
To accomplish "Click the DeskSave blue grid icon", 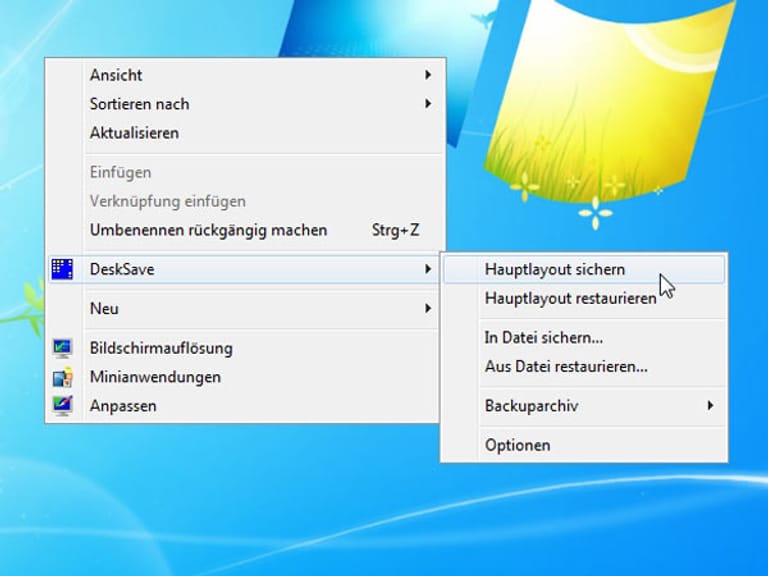I will pos(62,269).
